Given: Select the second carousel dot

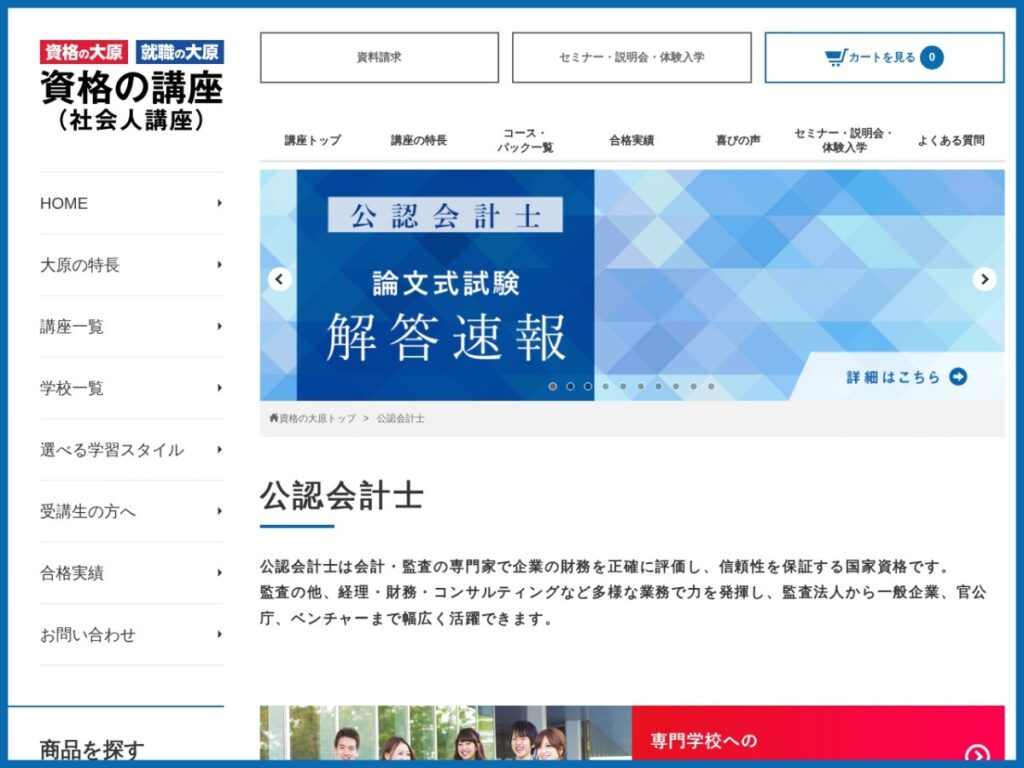Looking at the screenshot, I should [x=570, y=387].
